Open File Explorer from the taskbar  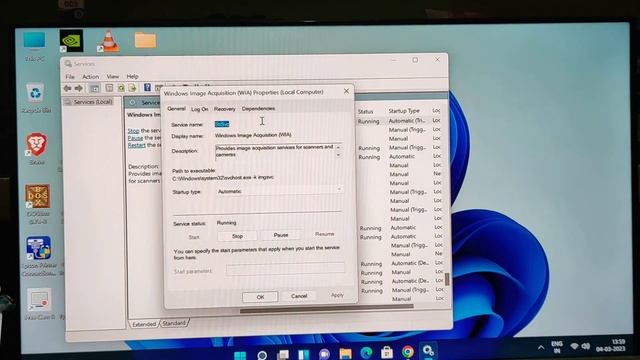coord(345,353)
